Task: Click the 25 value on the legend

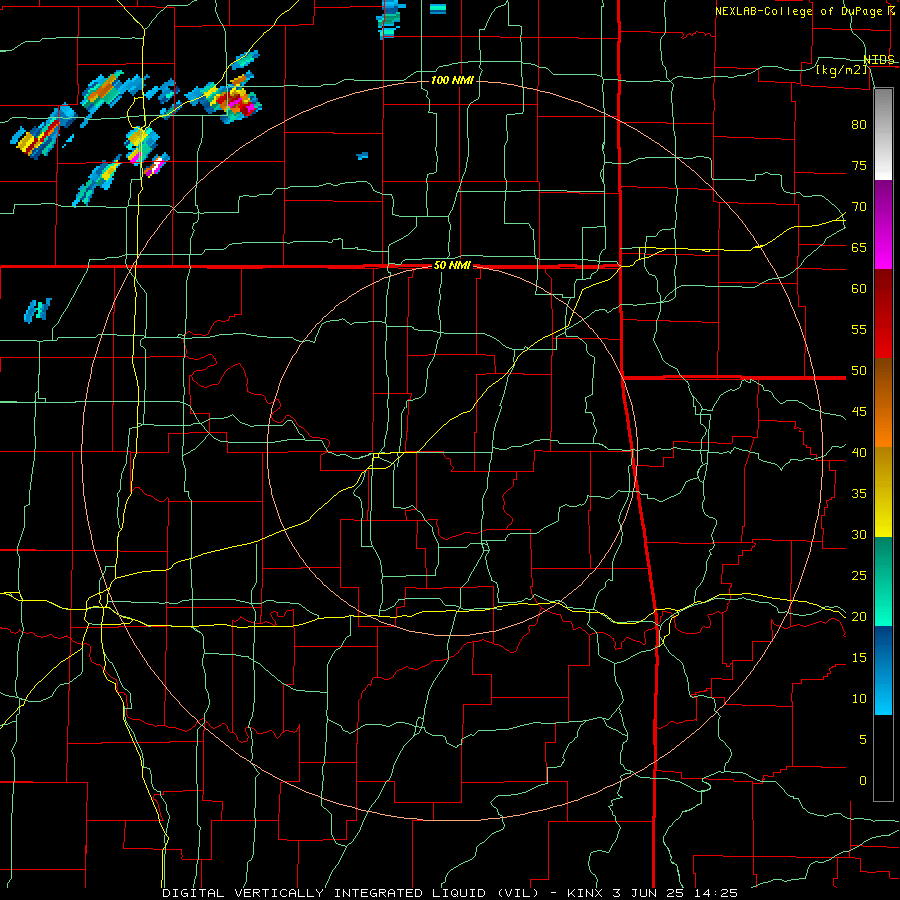Action: coord(859,576)
